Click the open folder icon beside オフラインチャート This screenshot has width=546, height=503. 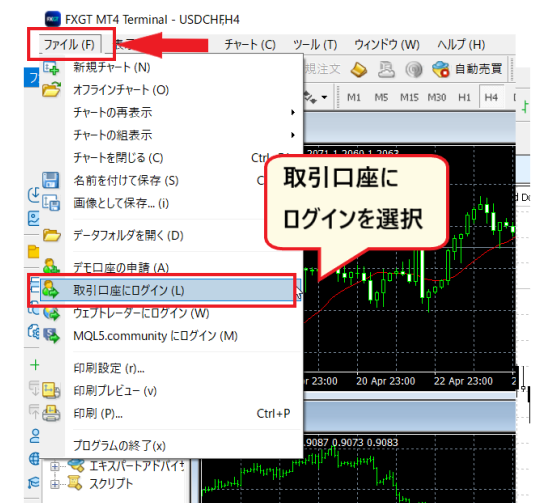click(51, 90)
